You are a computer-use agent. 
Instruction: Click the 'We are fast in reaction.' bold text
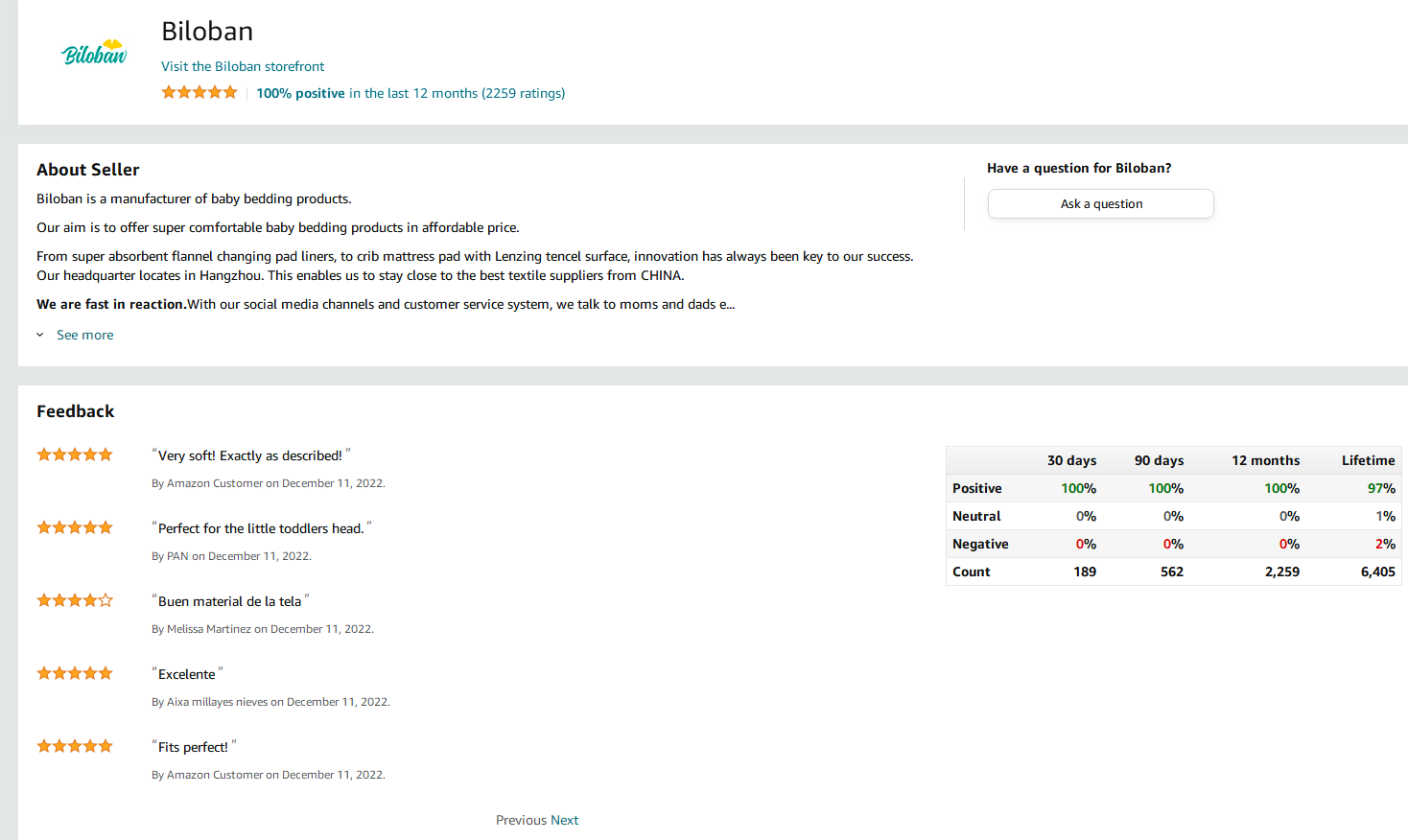coord(111,304)
